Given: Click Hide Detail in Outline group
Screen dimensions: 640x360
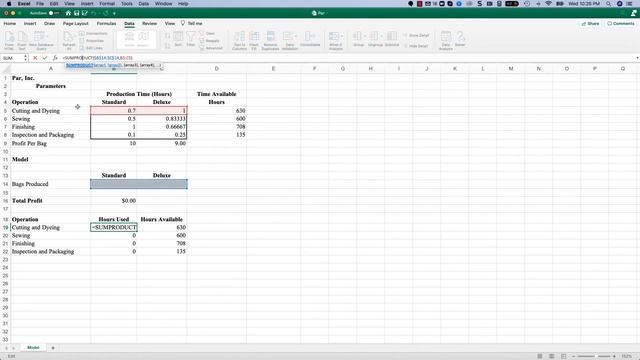Looking at the screenshot, I should click(x=416, y=46).
